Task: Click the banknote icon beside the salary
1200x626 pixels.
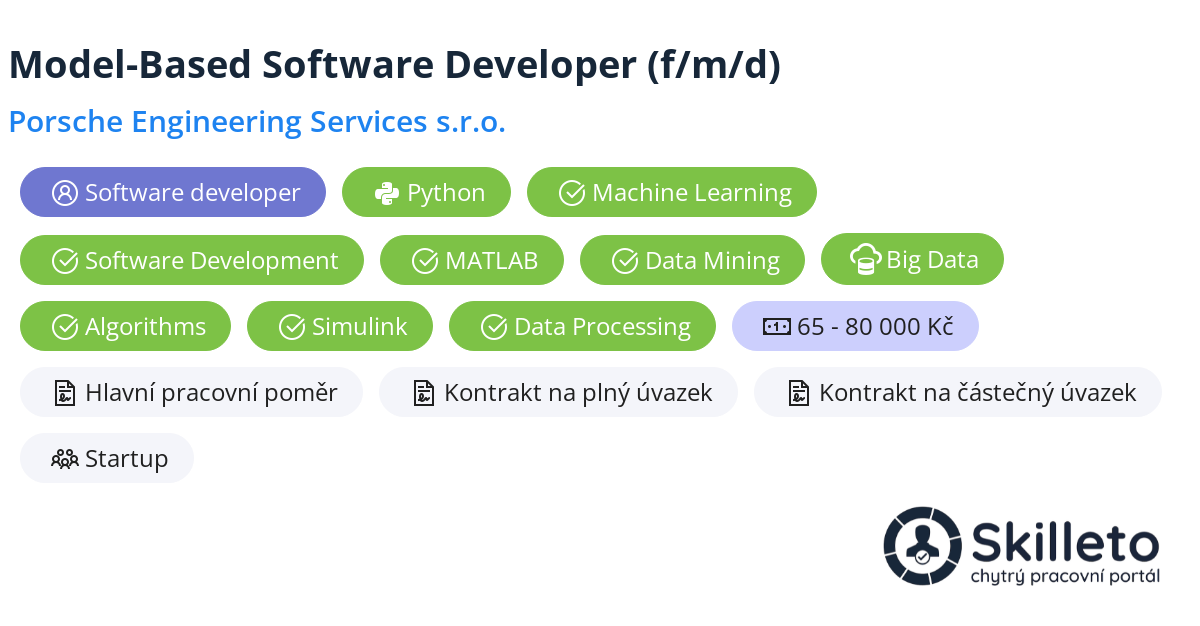Action: [778, 326]
